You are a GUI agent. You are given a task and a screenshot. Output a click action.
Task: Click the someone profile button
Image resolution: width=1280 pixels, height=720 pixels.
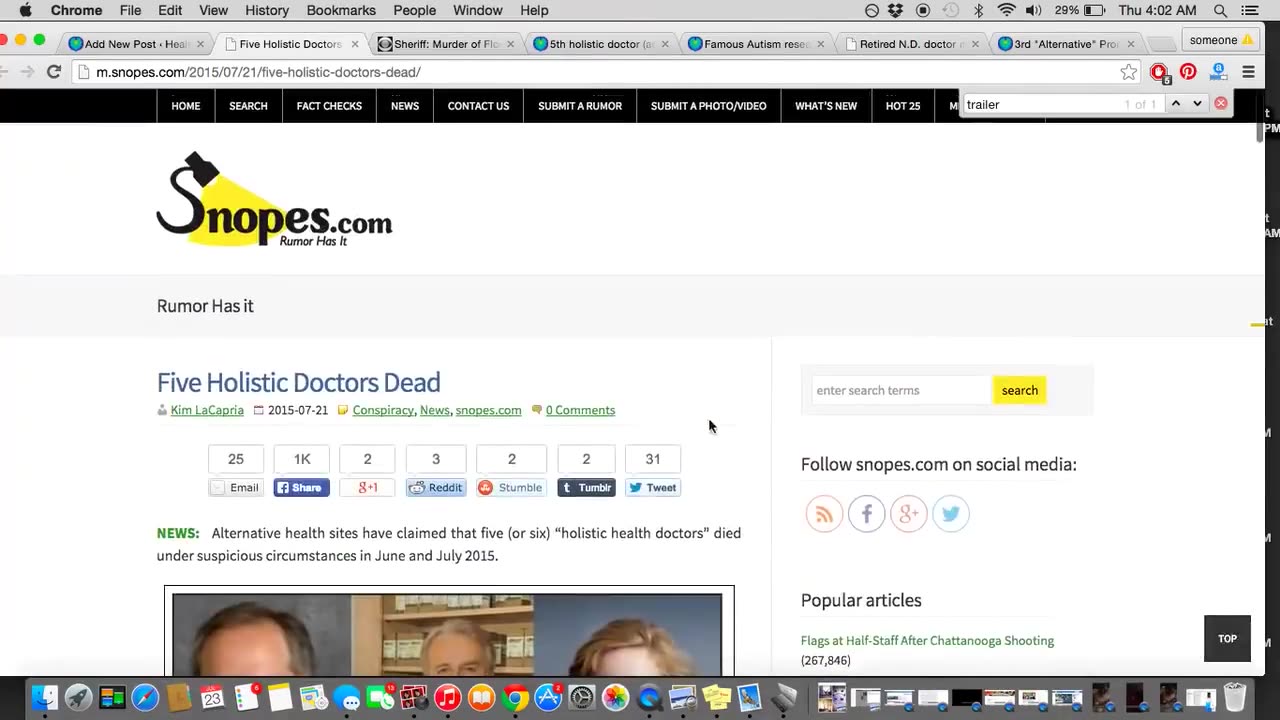click(x=1220, y=40)
